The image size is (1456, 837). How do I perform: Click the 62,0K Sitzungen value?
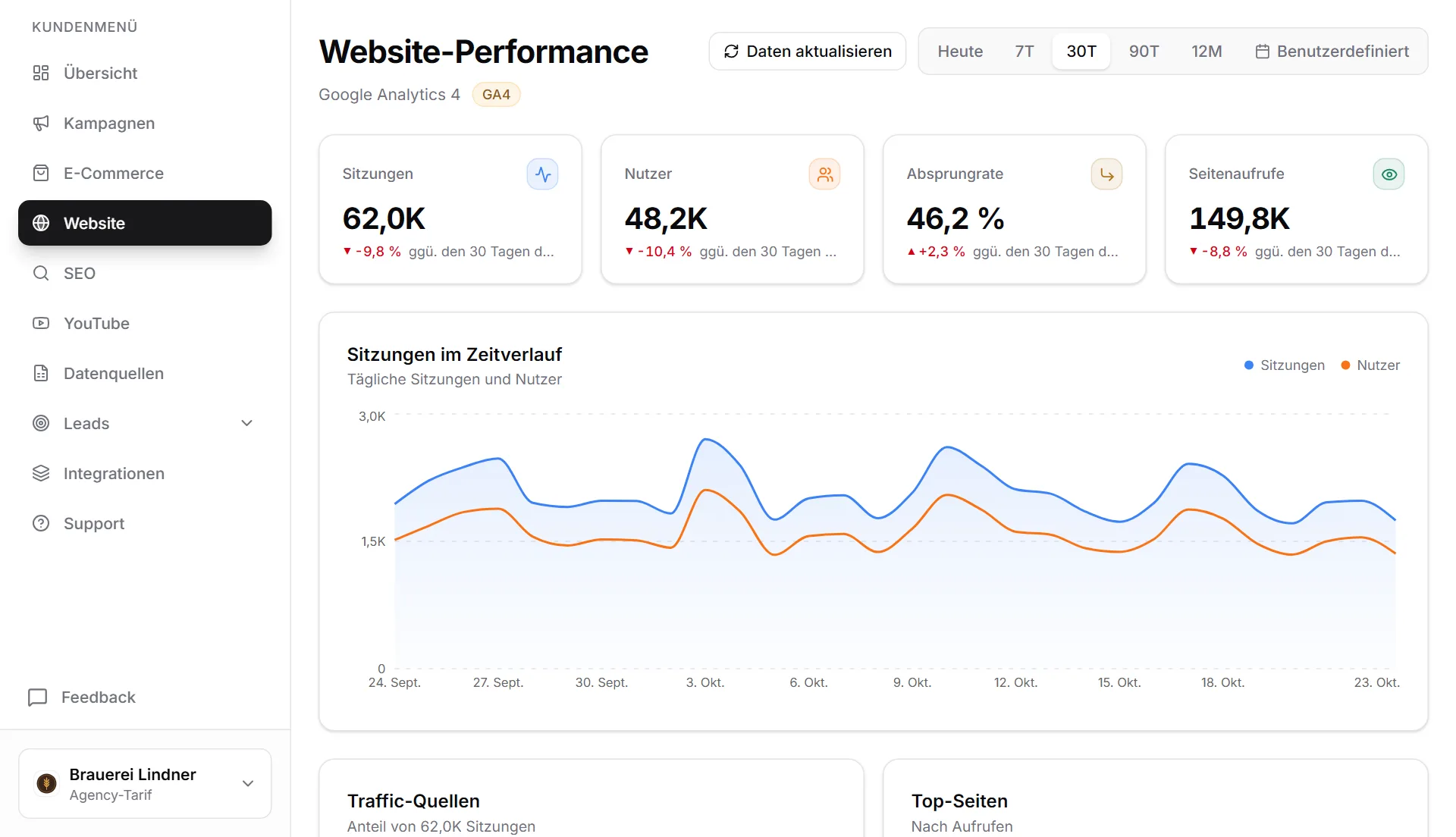[x=384, y=218]
